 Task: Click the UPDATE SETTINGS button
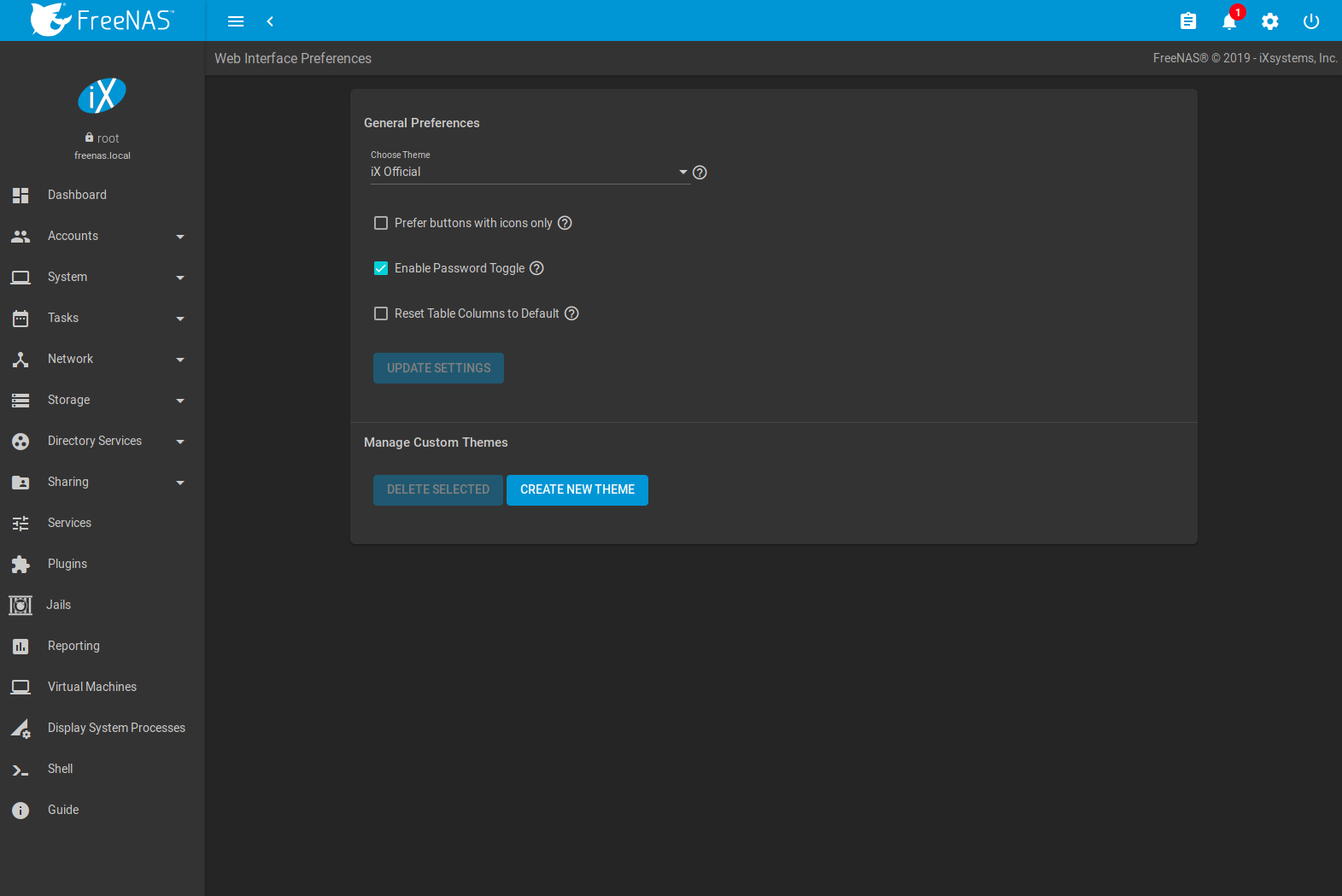coord(438,368)
